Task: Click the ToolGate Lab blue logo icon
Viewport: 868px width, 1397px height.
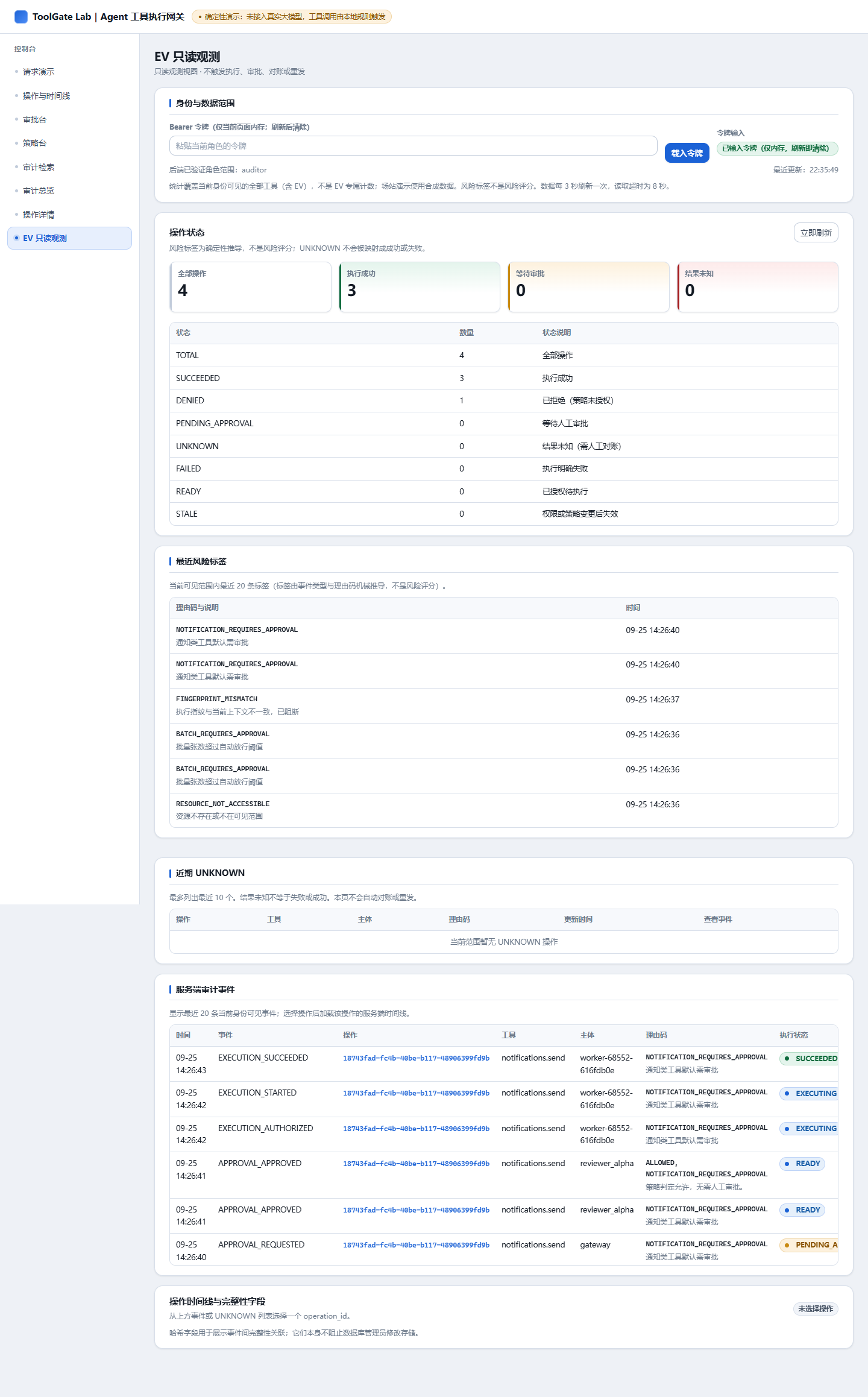Action: coord(21,17)
